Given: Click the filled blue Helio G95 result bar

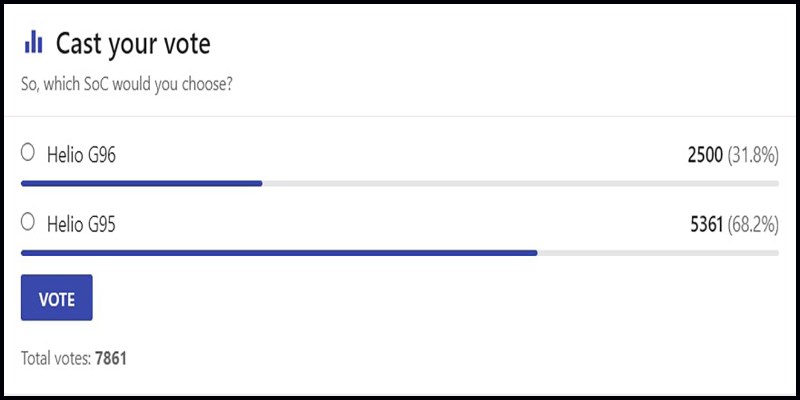Looking at the screenshot, I should tap(279, 253).
